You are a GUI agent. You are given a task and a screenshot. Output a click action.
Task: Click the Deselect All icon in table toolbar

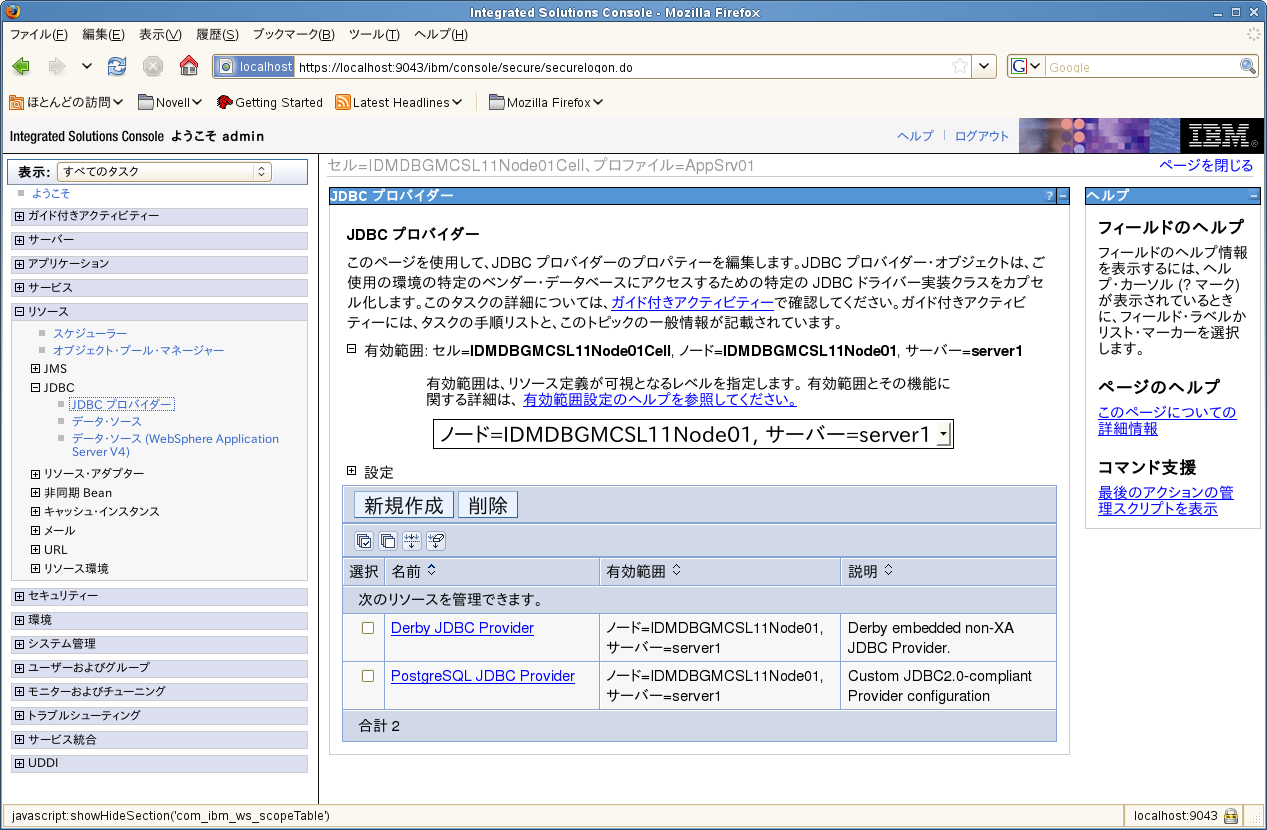point(388,541)
